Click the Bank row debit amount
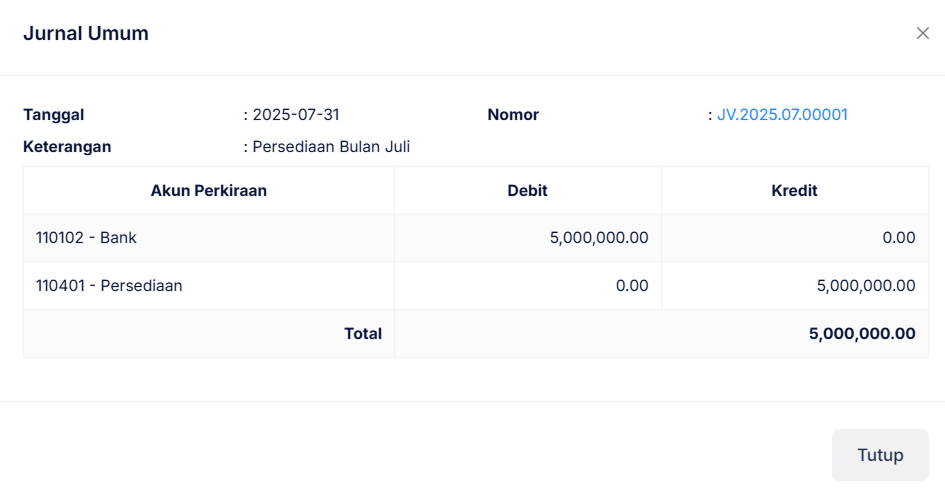 pos(599,238)
